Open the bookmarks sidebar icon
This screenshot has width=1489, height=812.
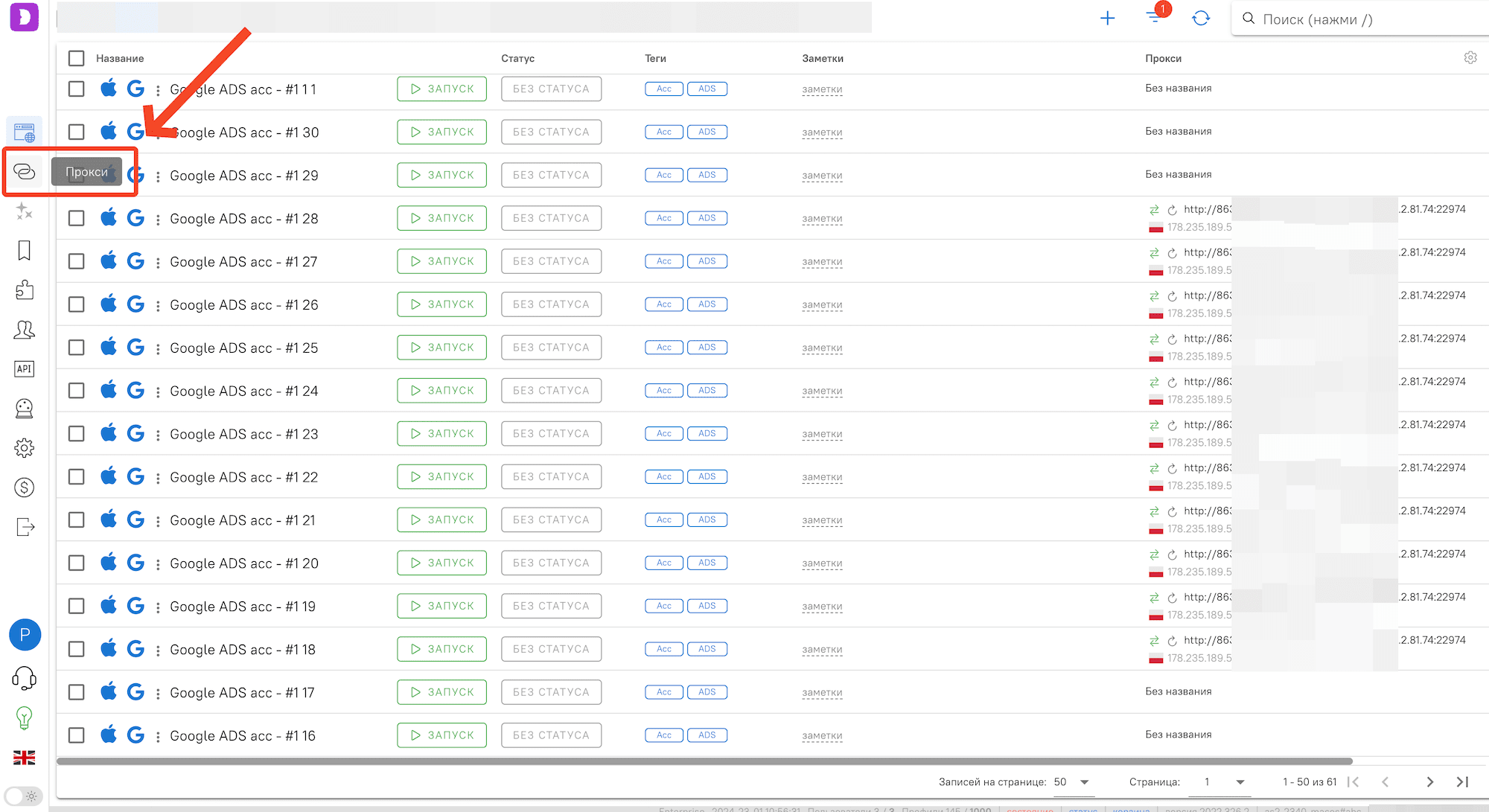25,251
